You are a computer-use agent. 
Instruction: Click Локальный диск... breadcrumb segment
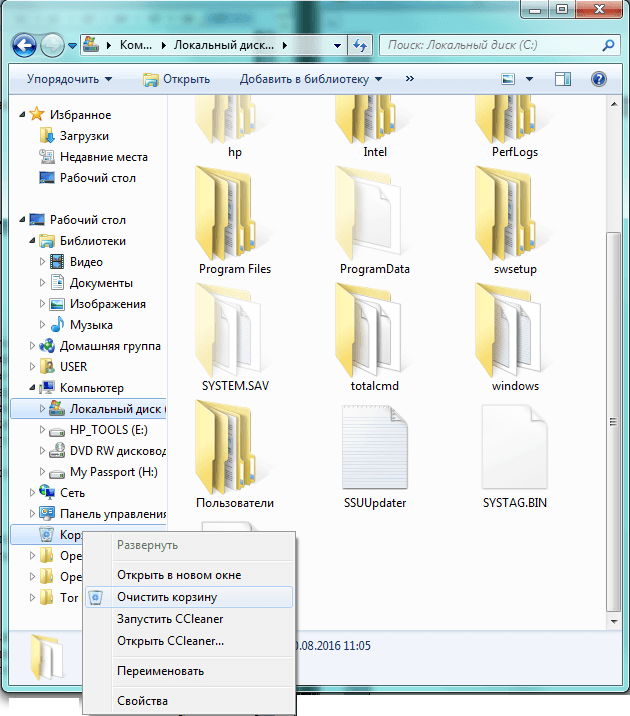[224, 45]
